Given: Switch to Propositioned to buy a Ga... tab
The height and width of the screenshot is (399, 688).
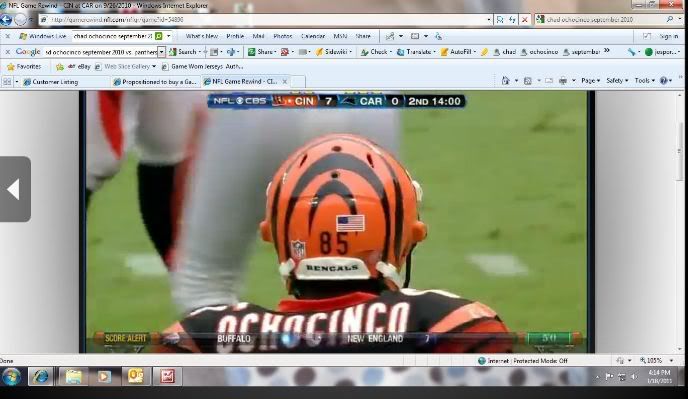Looking at the screenshot, I should click(155, 82).
